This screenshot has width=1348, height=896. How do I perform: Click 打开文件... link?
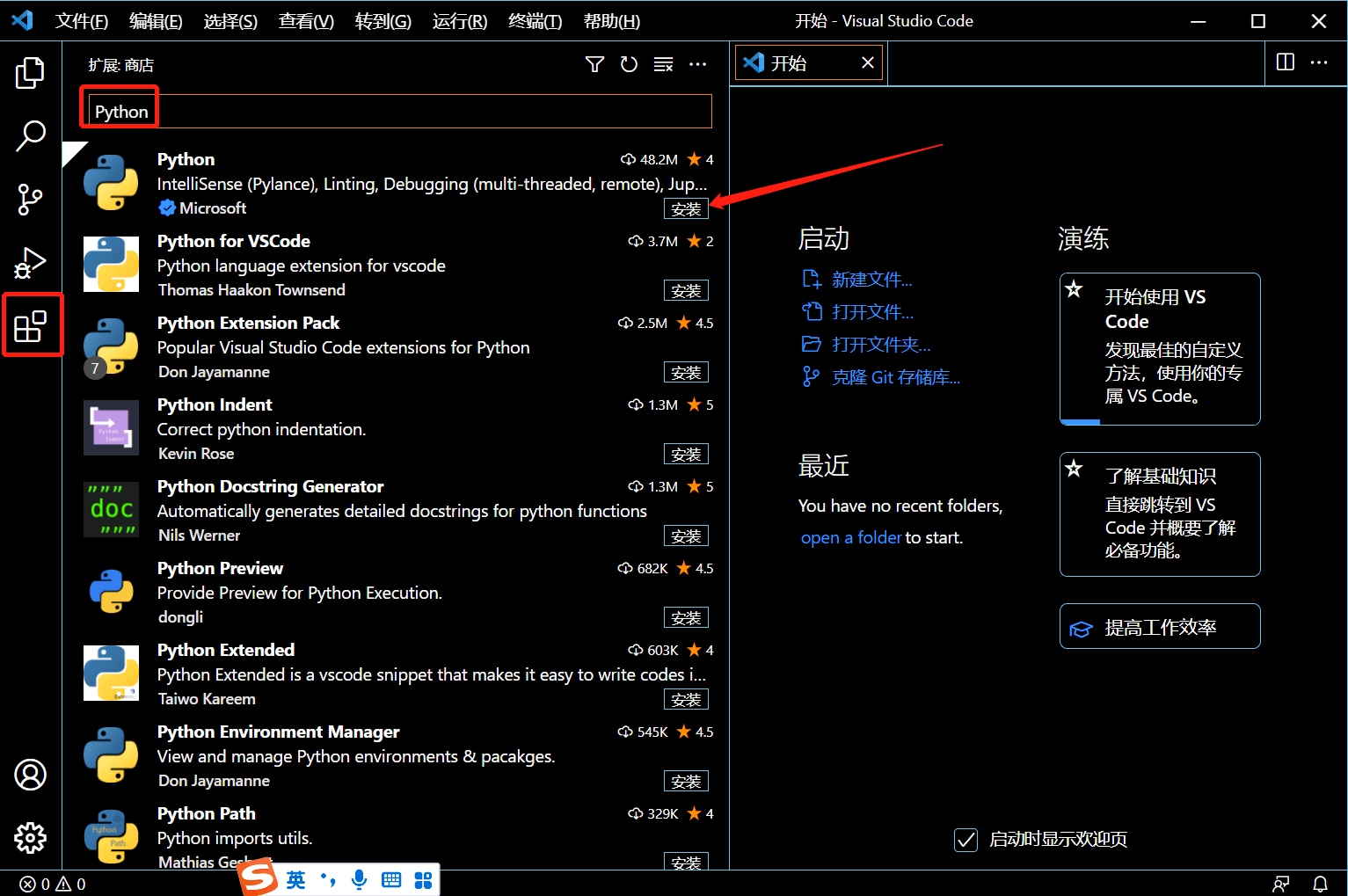pyautogui.click(x=872, y=312)
